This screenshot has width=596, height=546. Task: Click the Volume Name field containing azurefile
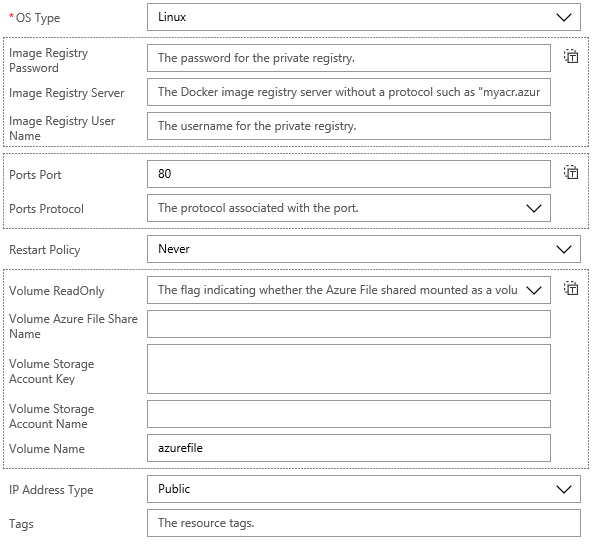pos(349,448)
